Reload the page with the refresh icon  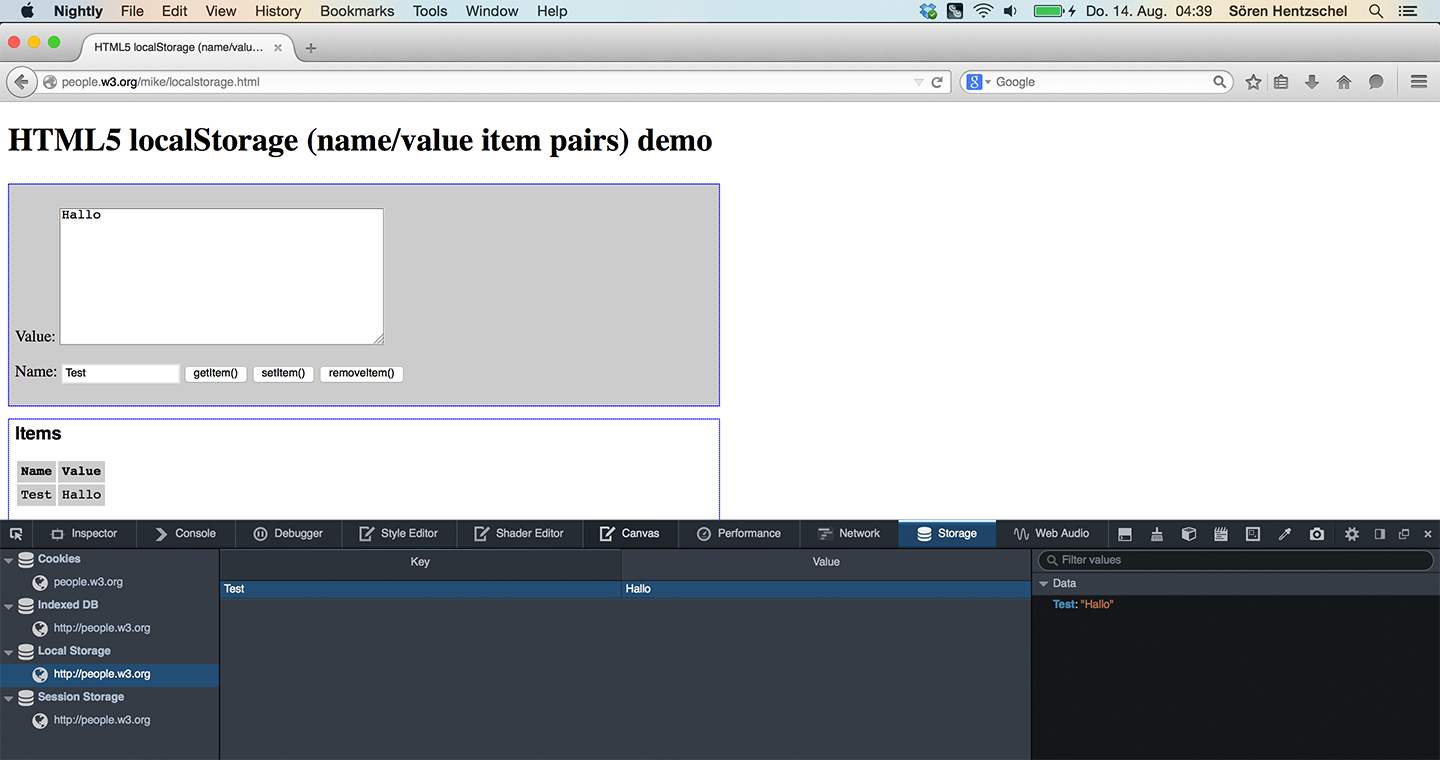click(937, 82)
